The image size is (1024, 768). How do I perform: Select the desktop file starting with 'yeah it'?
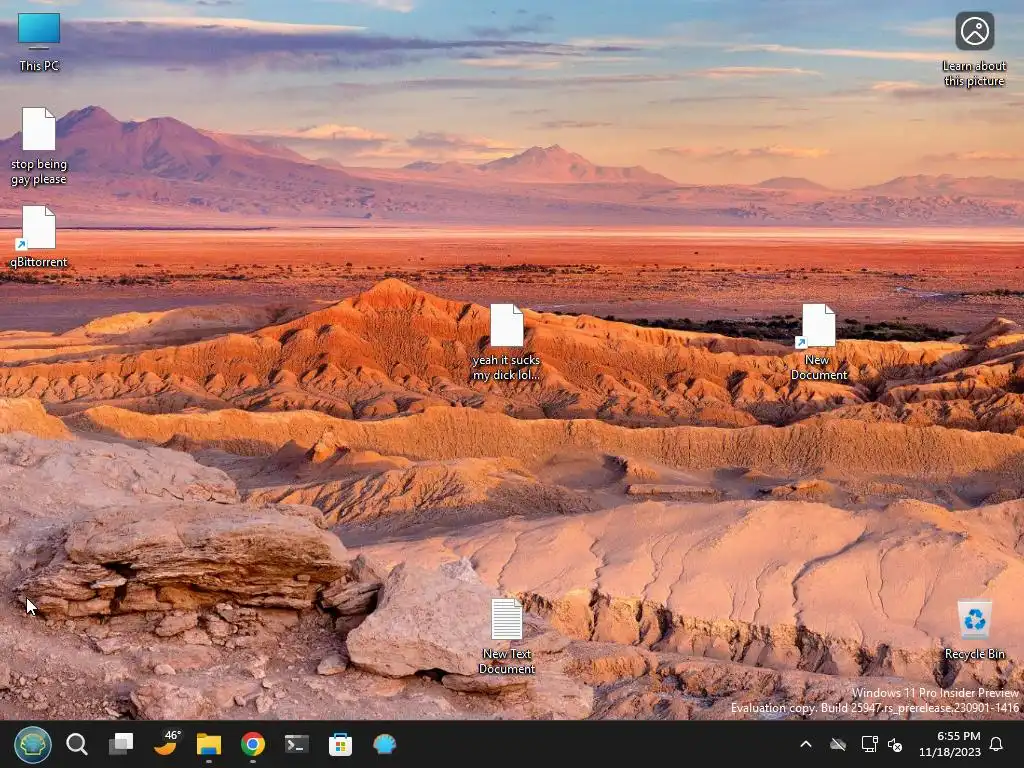click(x=507, y=342)
